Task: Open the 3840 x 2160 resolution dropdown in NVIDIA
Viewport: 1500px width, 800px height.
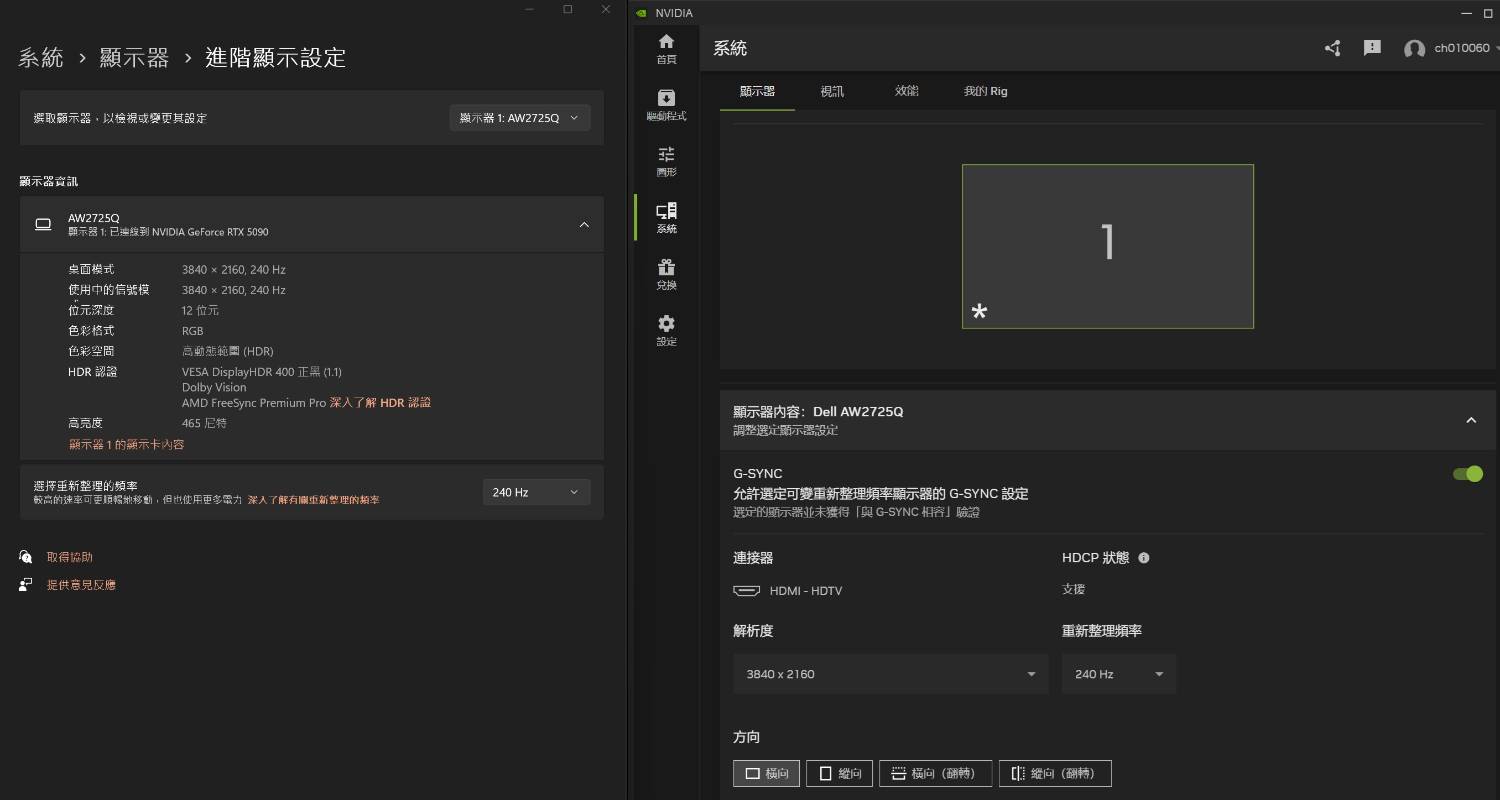Action: (890, 674)
